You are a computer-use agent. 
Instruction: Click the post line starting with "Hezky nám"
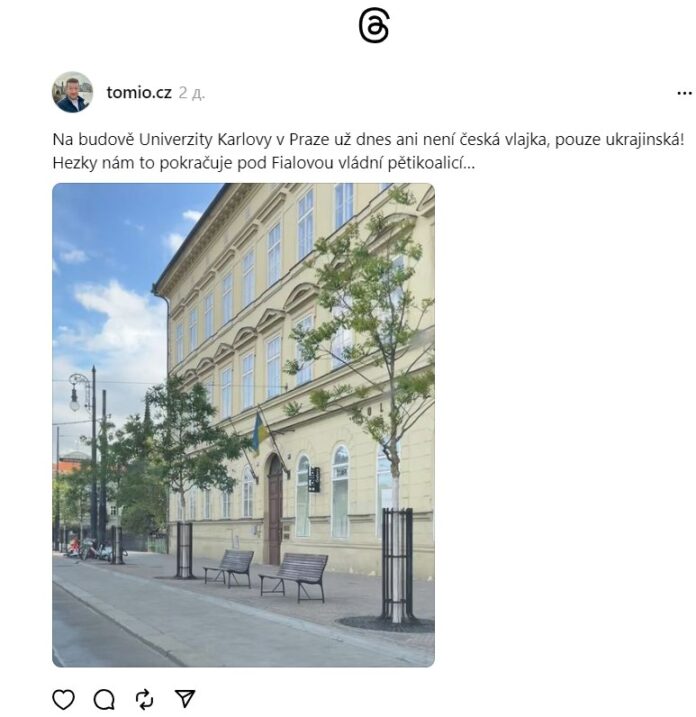264,163
